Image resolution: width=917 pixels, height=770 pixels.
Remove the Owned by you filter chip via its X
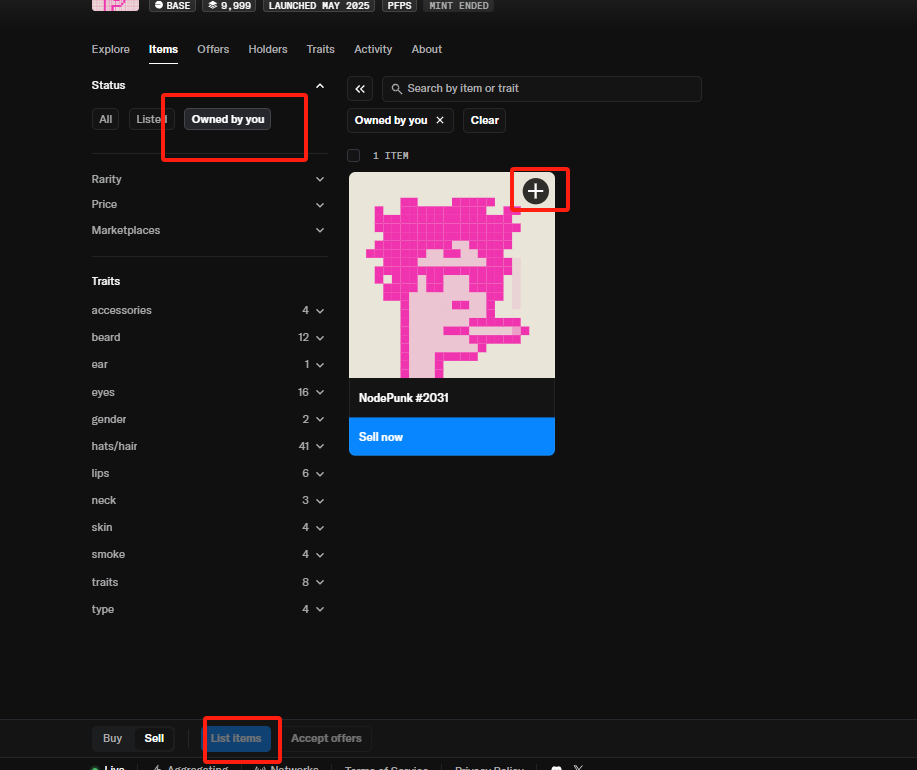click(x=440, y=120)
